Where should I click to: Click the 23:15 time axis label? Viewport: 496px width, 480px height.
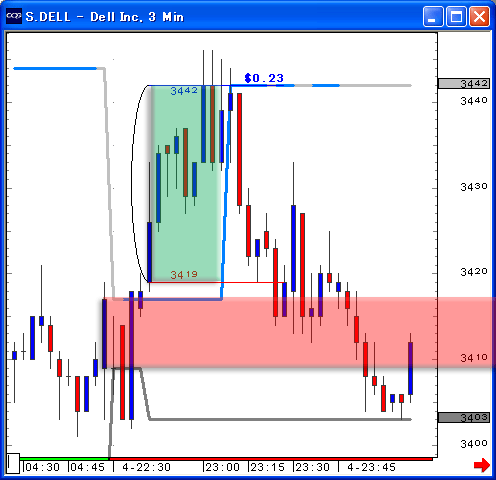(268, 467)
